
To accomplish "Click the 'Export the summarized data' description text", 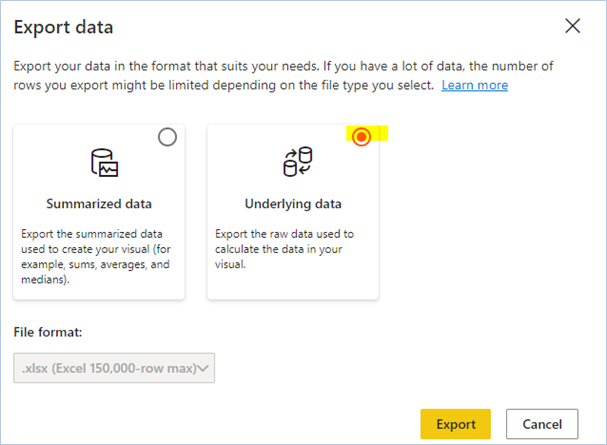I will pyautogui.click(x=96, y=257).
